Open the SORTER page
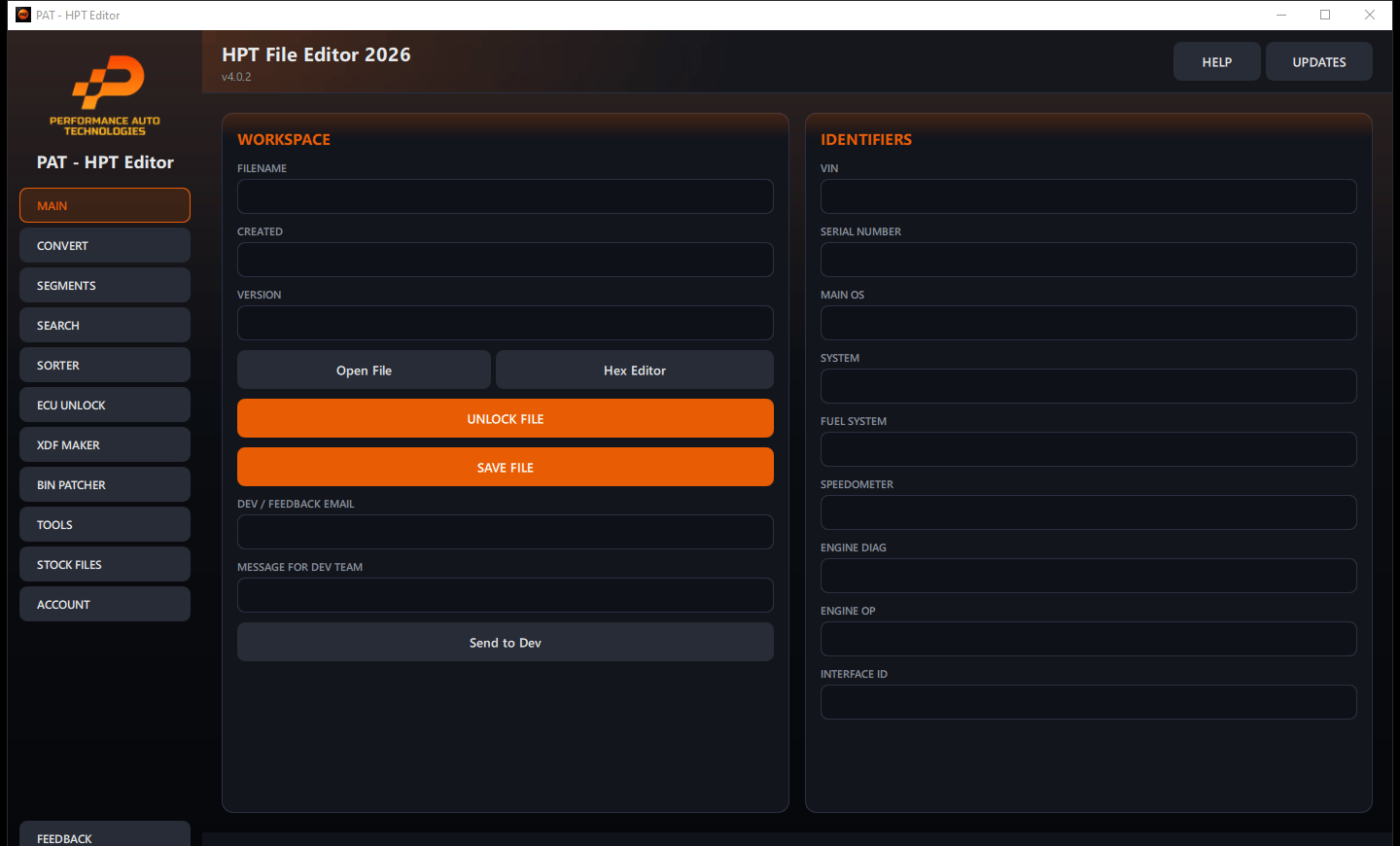 [105, 365]
